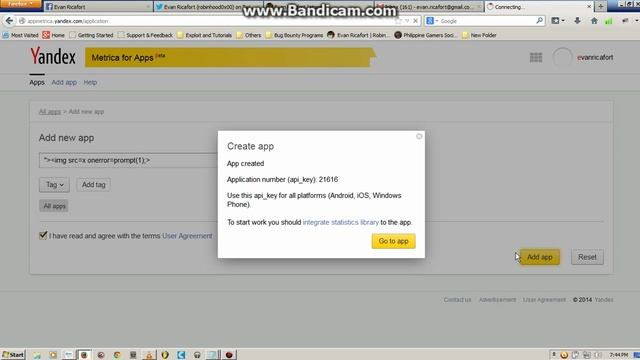Click the search magnifier icon
The width and height of the screenshot is (640, 360).
pos(540,20)
